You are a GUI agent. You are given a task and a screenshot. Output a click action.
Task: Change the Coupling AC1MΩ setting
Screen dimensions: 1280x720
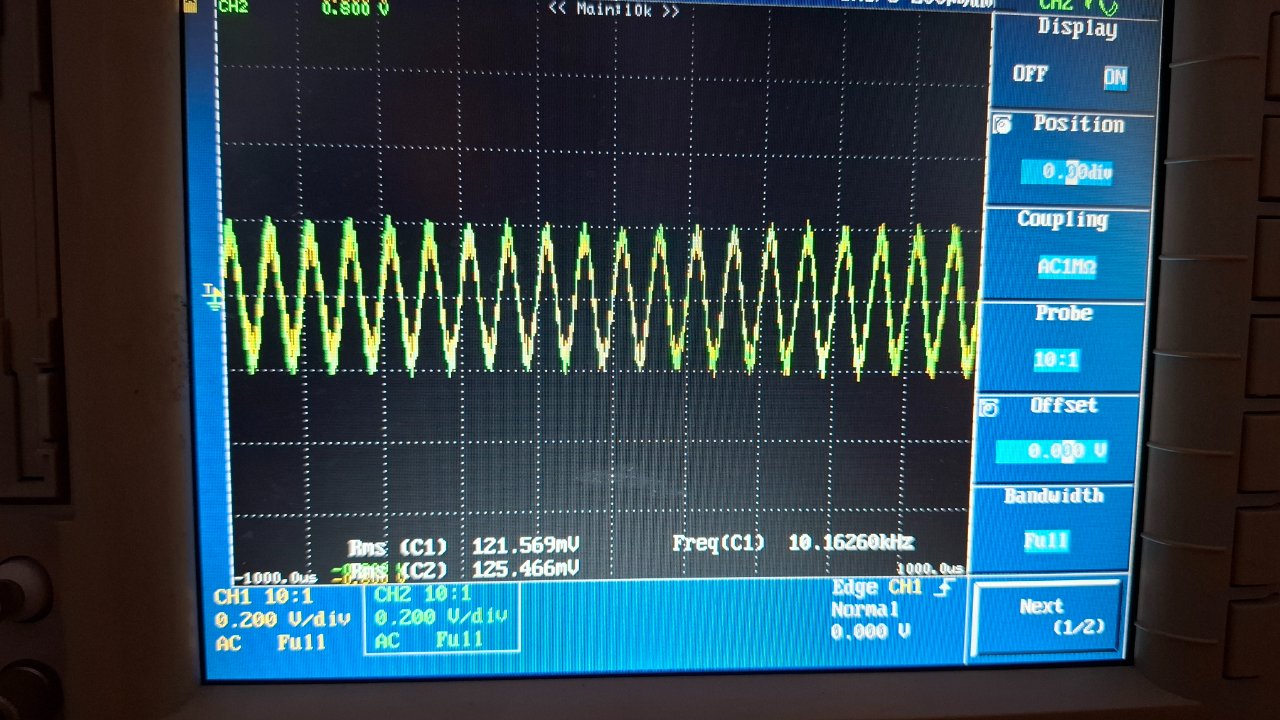pos(1064,266)
